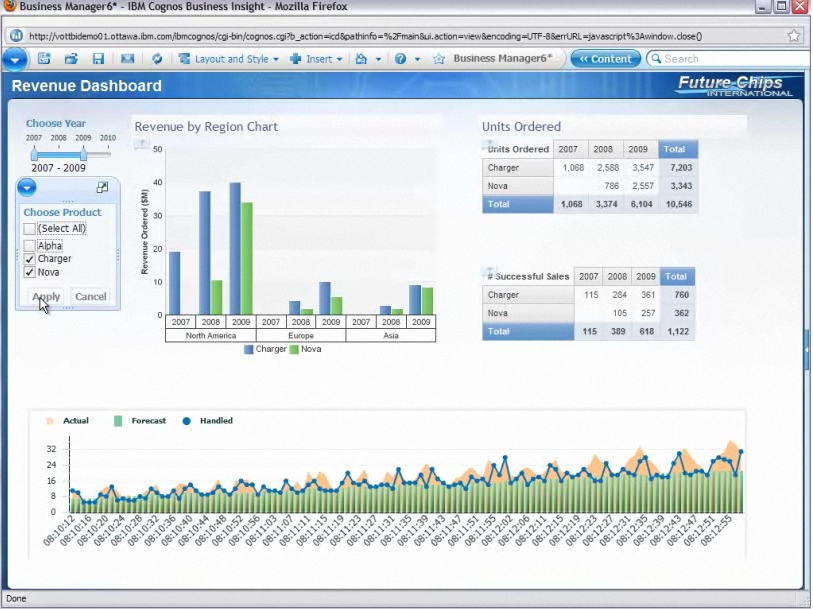Maximize the Choose Product widget using its icon

(102, 188)
